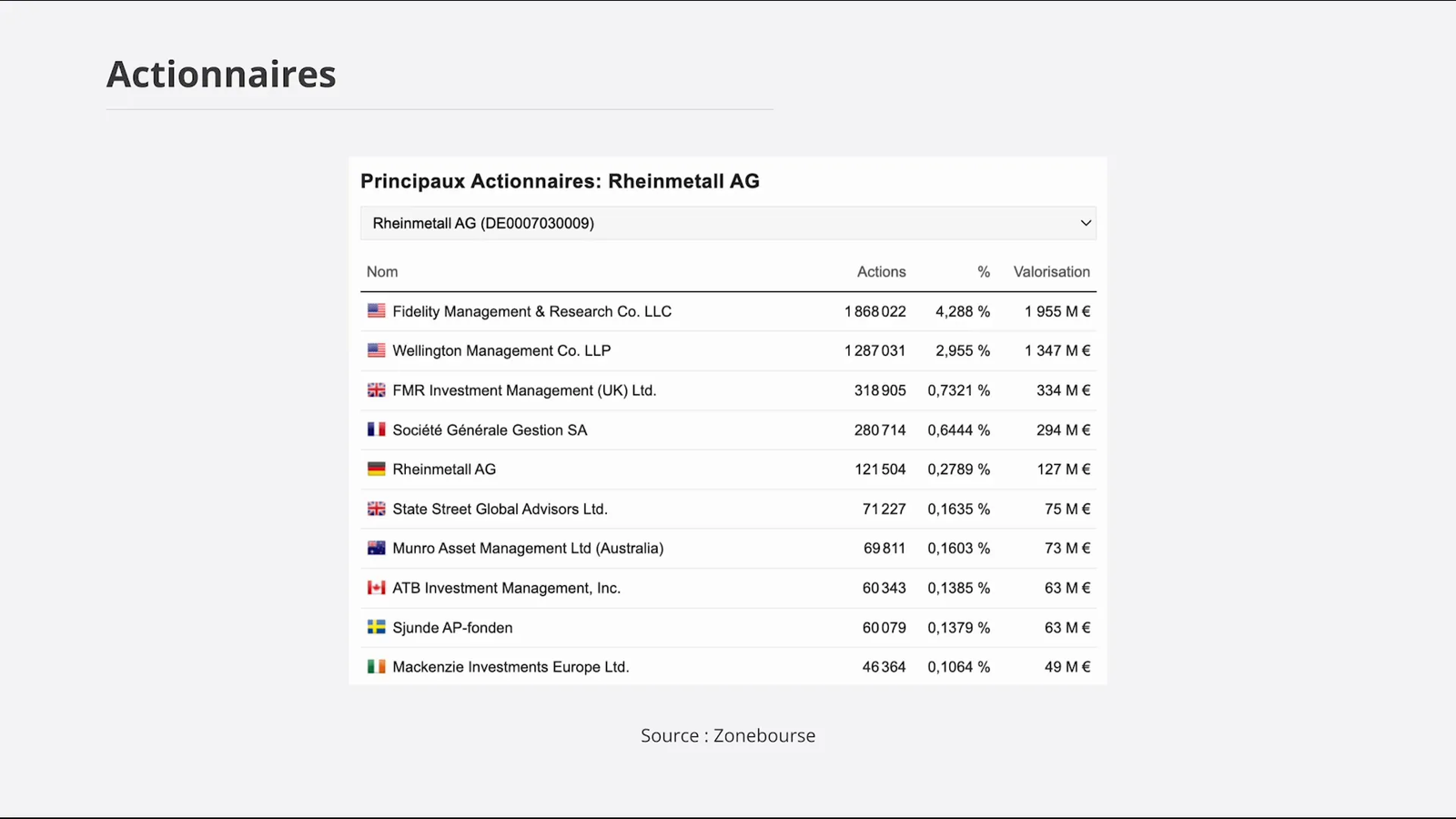Click the Actionnaires slide title

click(x=221, y=75)
